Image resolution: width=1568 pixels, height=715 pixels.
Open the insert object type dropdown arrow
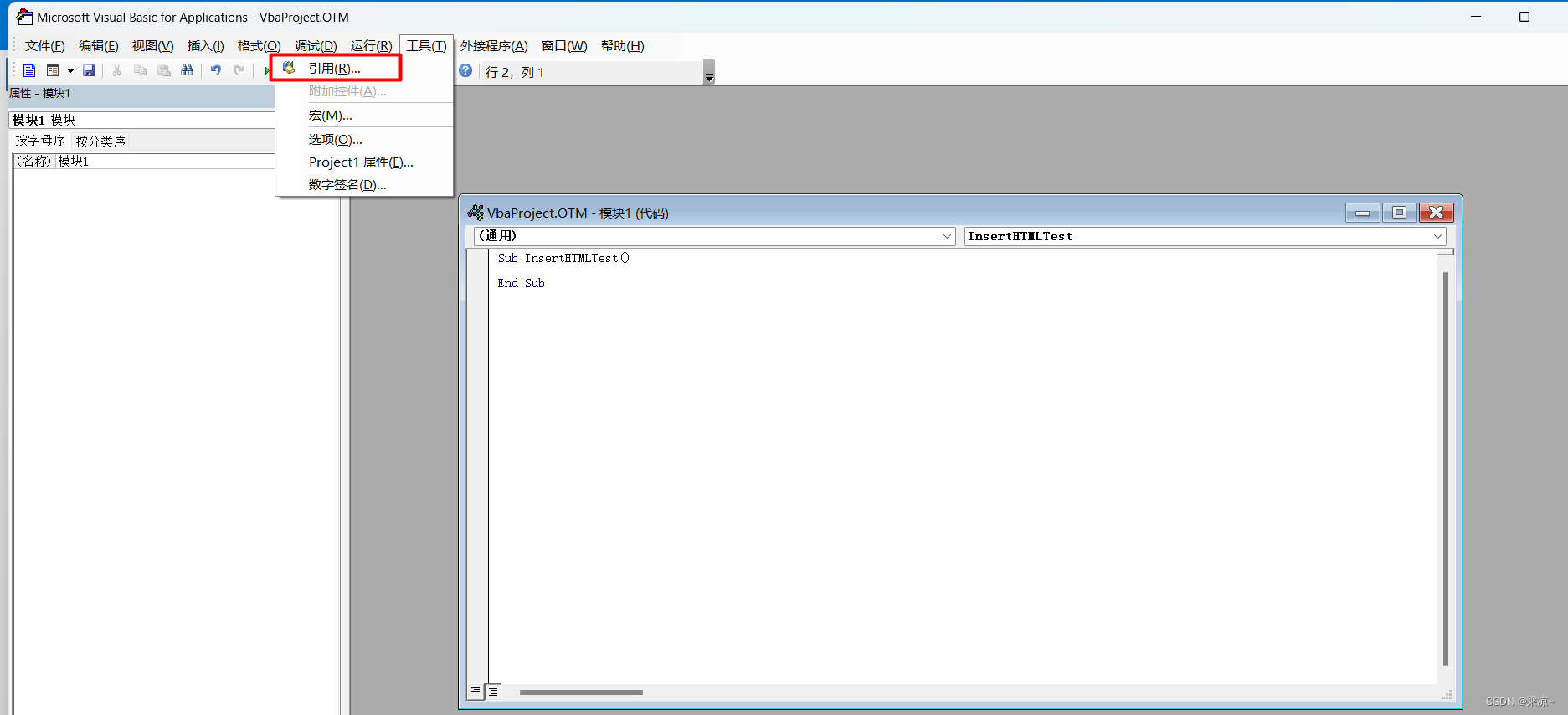[x=70, y=71]
